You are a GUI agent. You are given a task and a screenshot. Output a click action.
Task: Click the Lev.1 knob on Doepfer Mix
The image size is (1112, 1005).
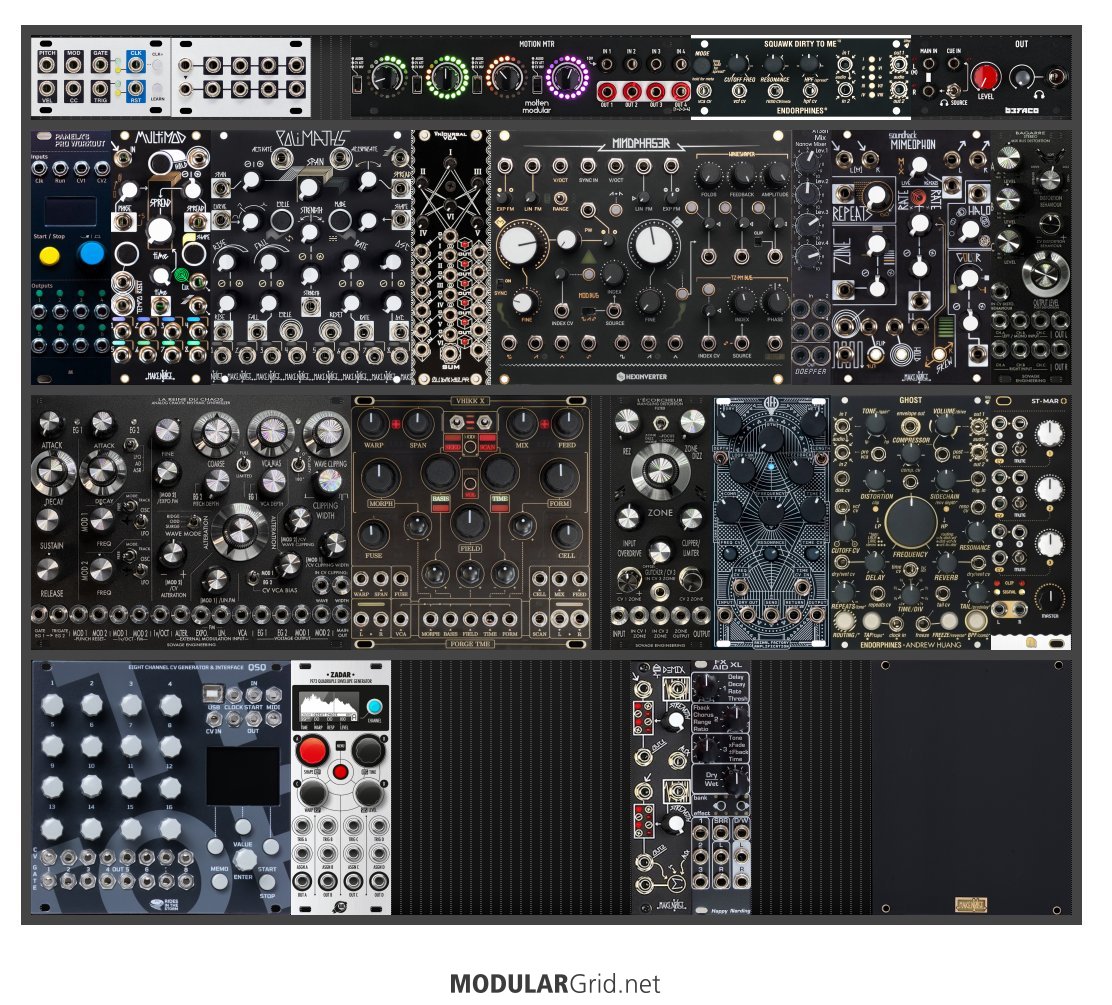[806, 164]
